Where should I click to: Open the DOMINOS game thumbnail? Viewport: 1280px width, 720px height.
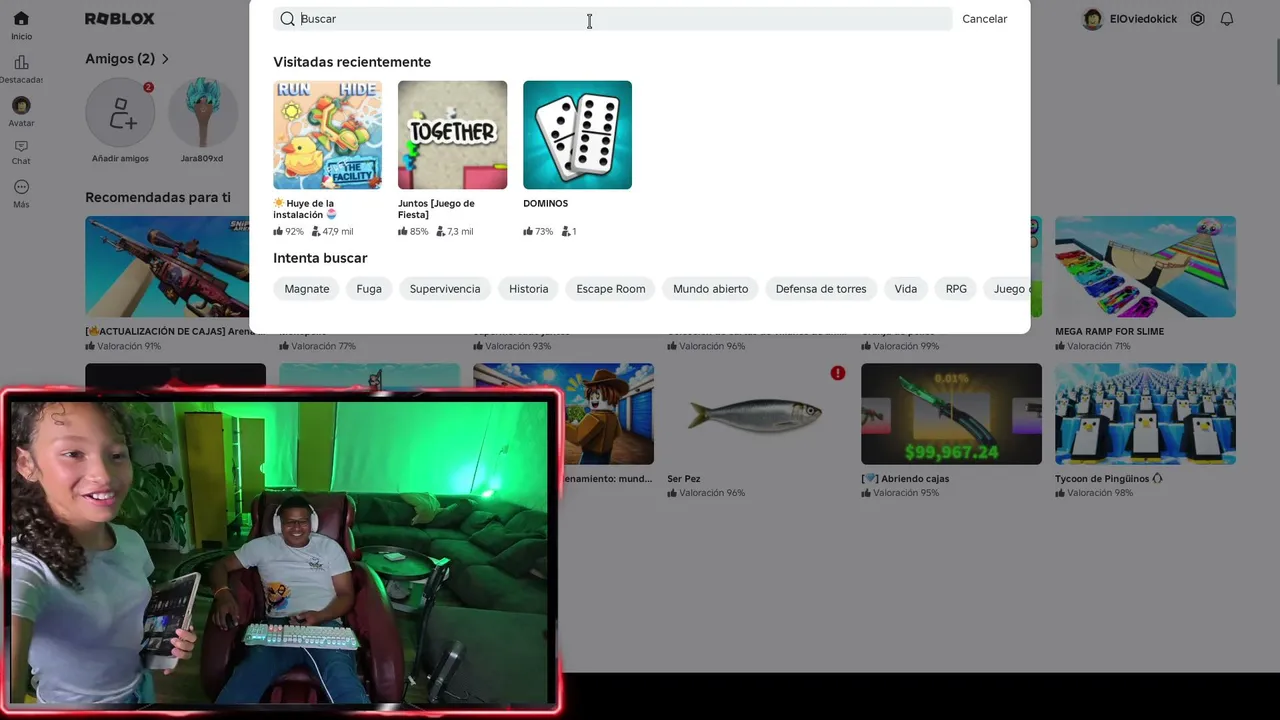pyautogui.click(x=577, y=135)
